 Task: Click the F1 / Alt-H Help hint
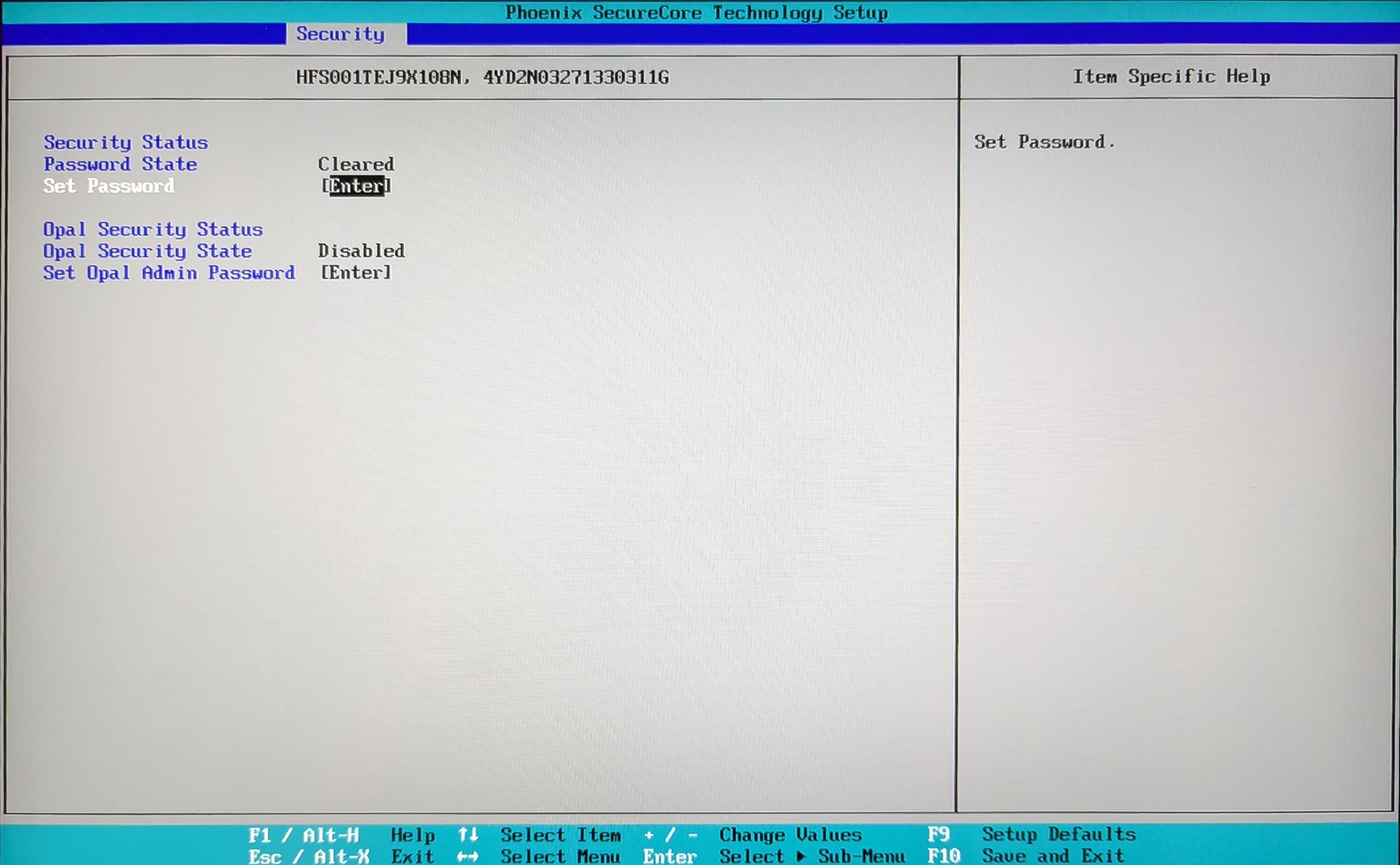pyautogui.click(x=342, y=835)
